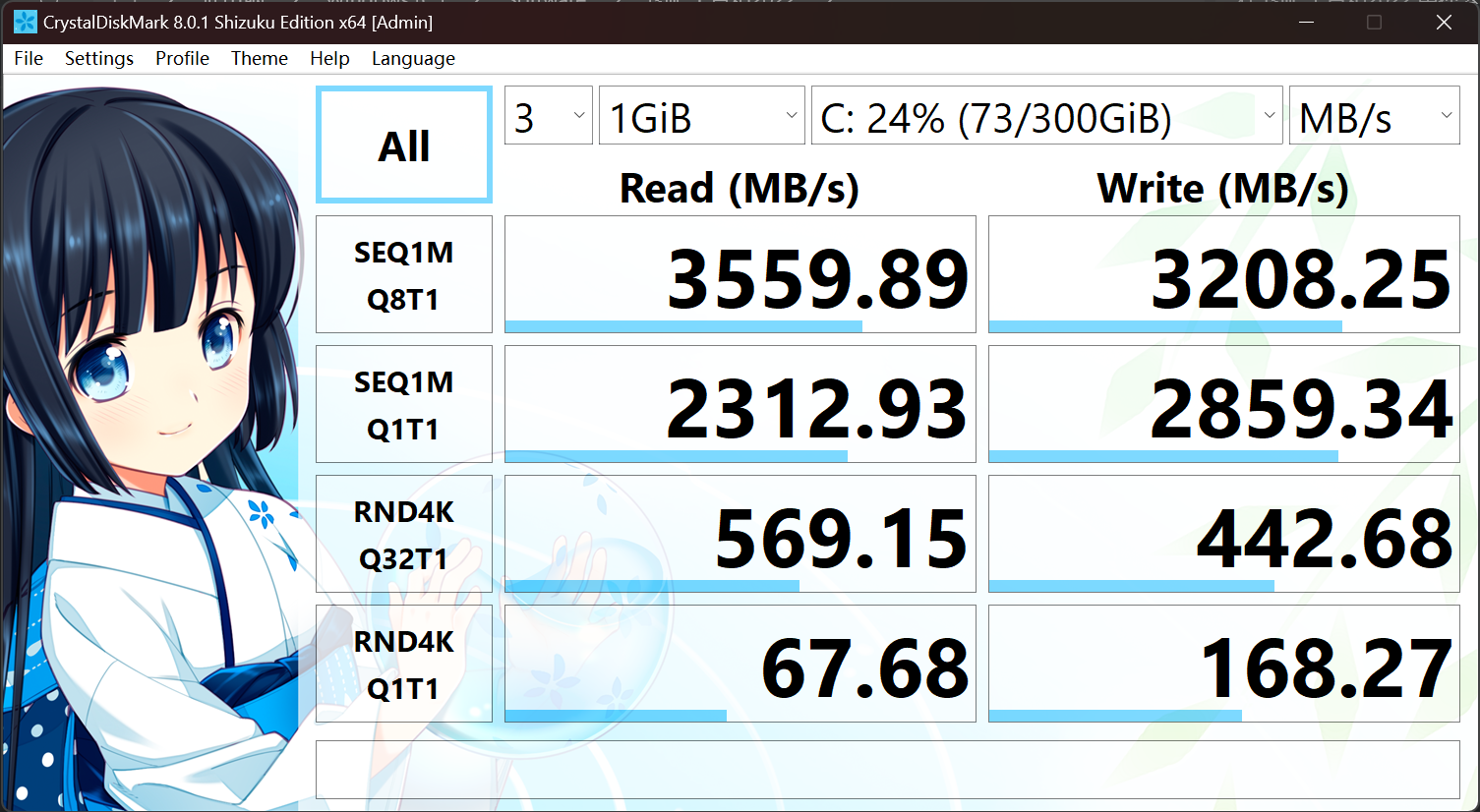
Task: Click the RND4K Q1T1 write result 168.27
Action: click(1223, 665)
